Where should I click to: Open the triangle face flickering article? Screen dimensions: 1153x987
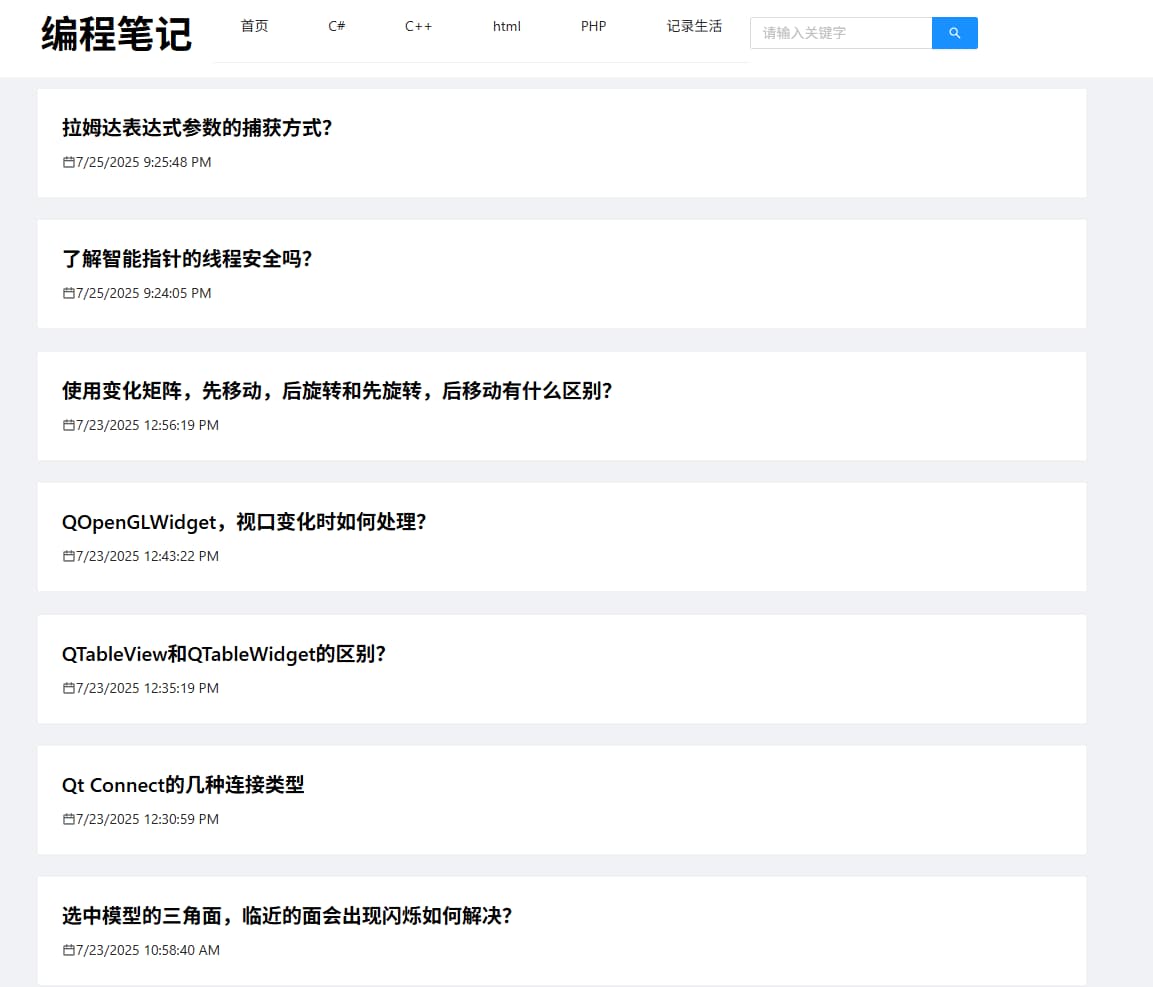pos(286,916)
